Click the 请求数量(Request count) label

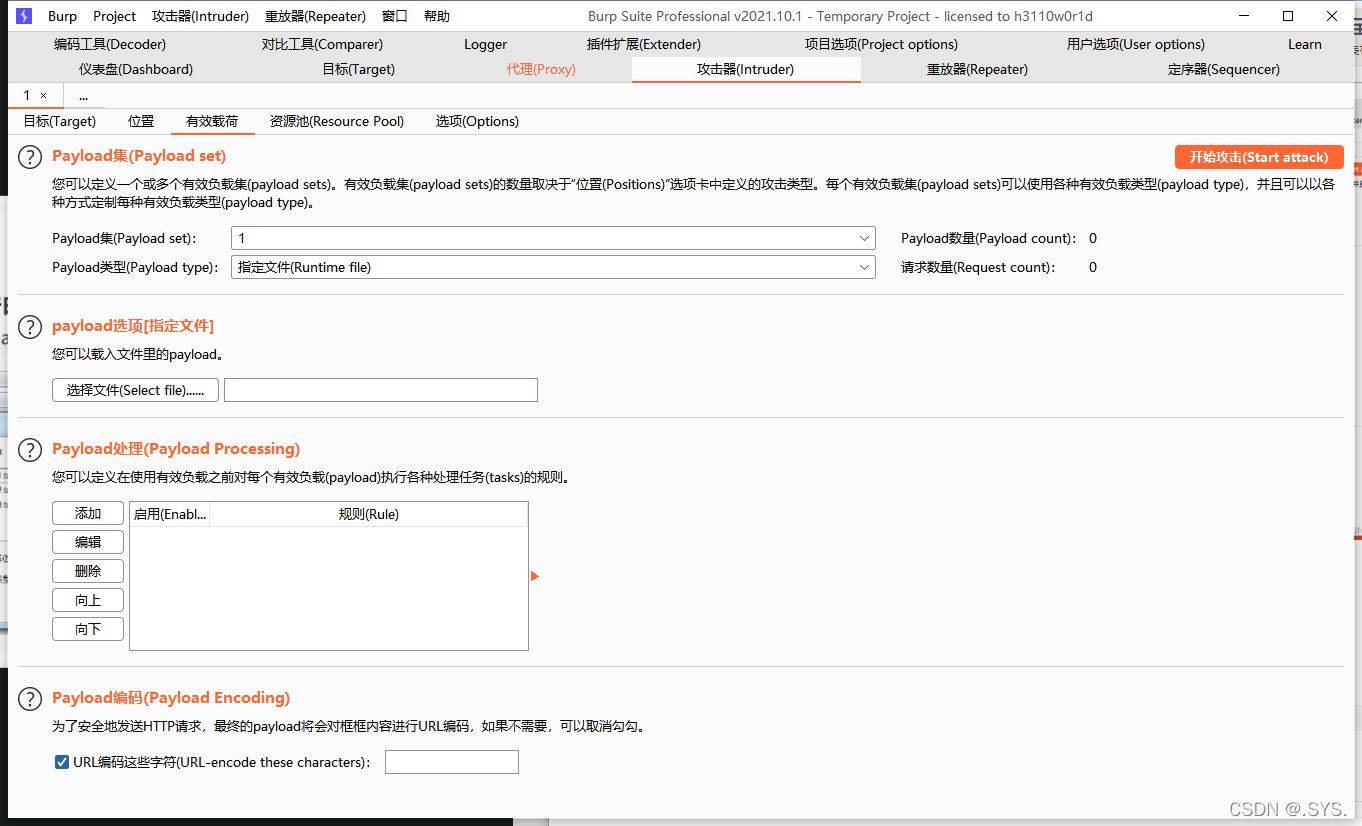(x=978, y=267)
